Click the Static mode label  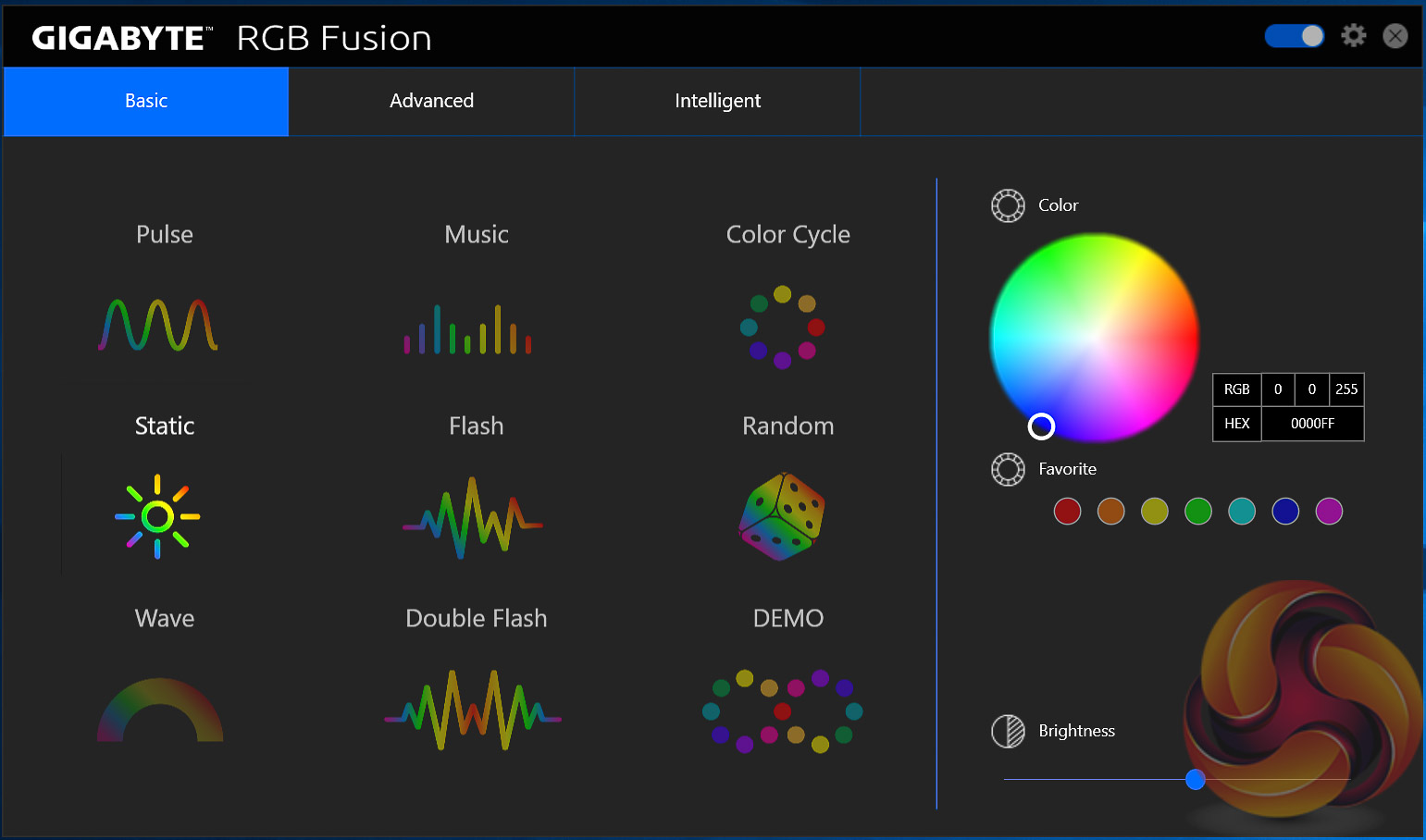point(165,426)
